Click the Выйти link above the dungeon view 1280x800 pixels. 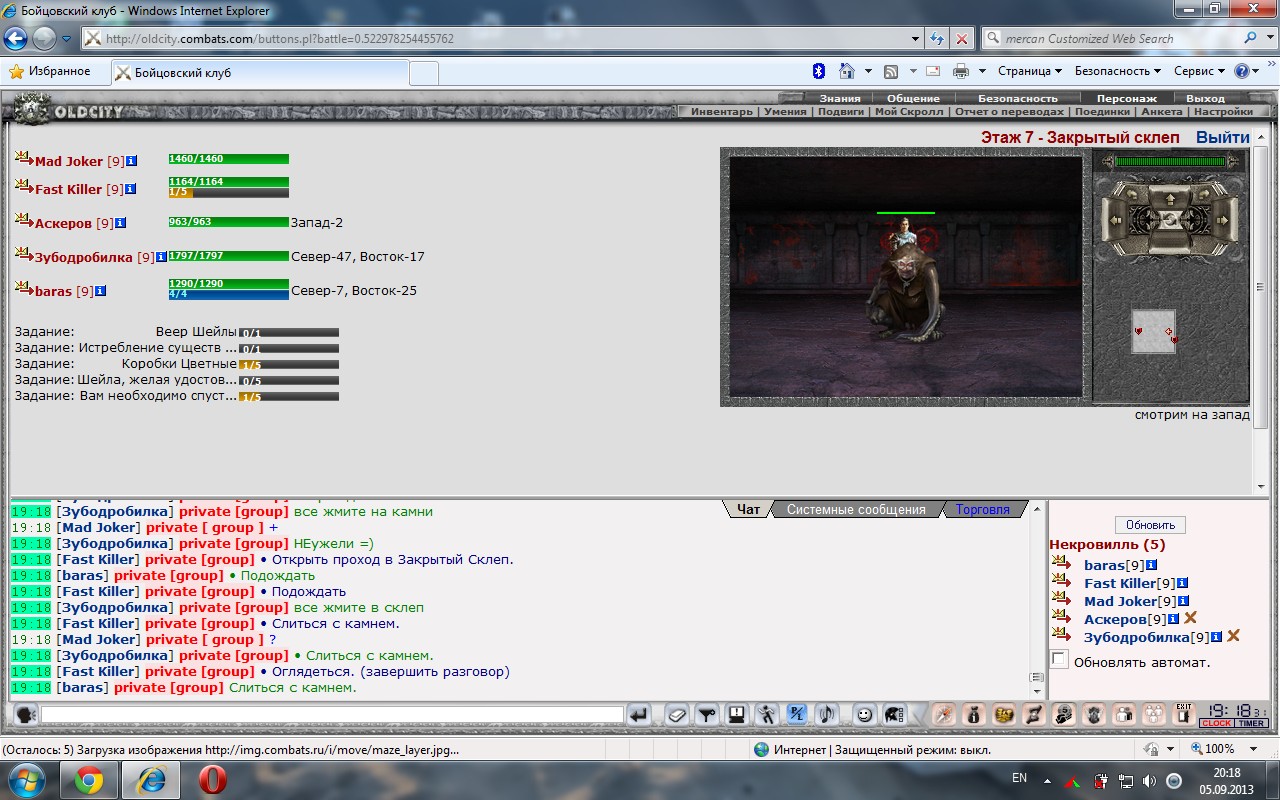1222,137
